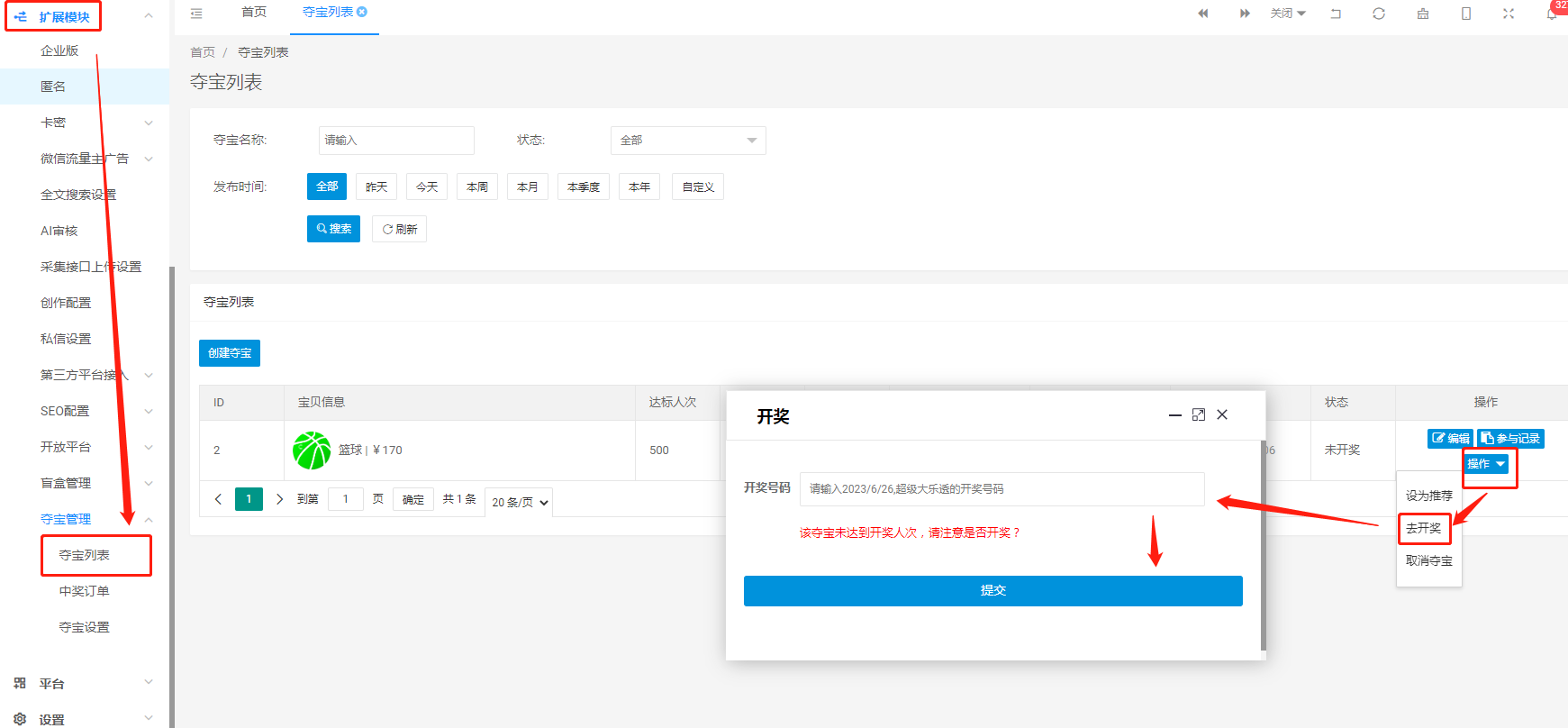The width and height of the screenshot is (1568, 728).
Task: Close the 夺宝列表 tab via its x icon
Action: [362, 12]
